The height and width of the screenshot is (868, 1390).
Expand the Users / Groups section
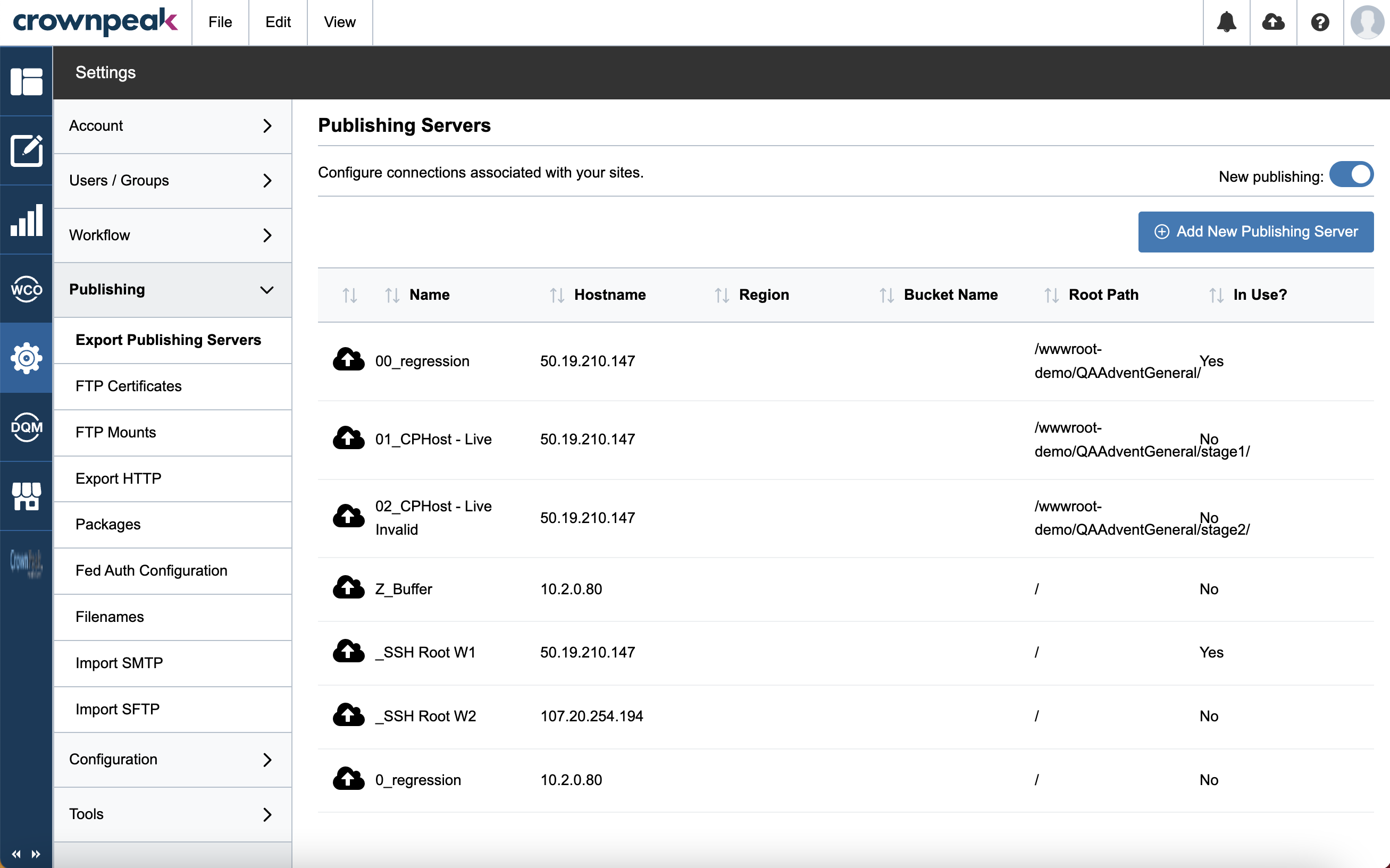(x=172, y=180)
